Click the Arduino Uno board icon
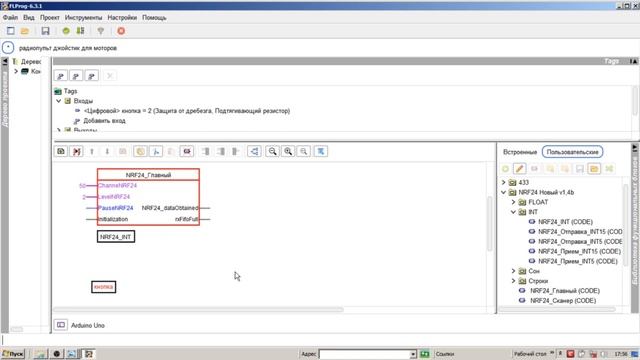 [61, 325]
